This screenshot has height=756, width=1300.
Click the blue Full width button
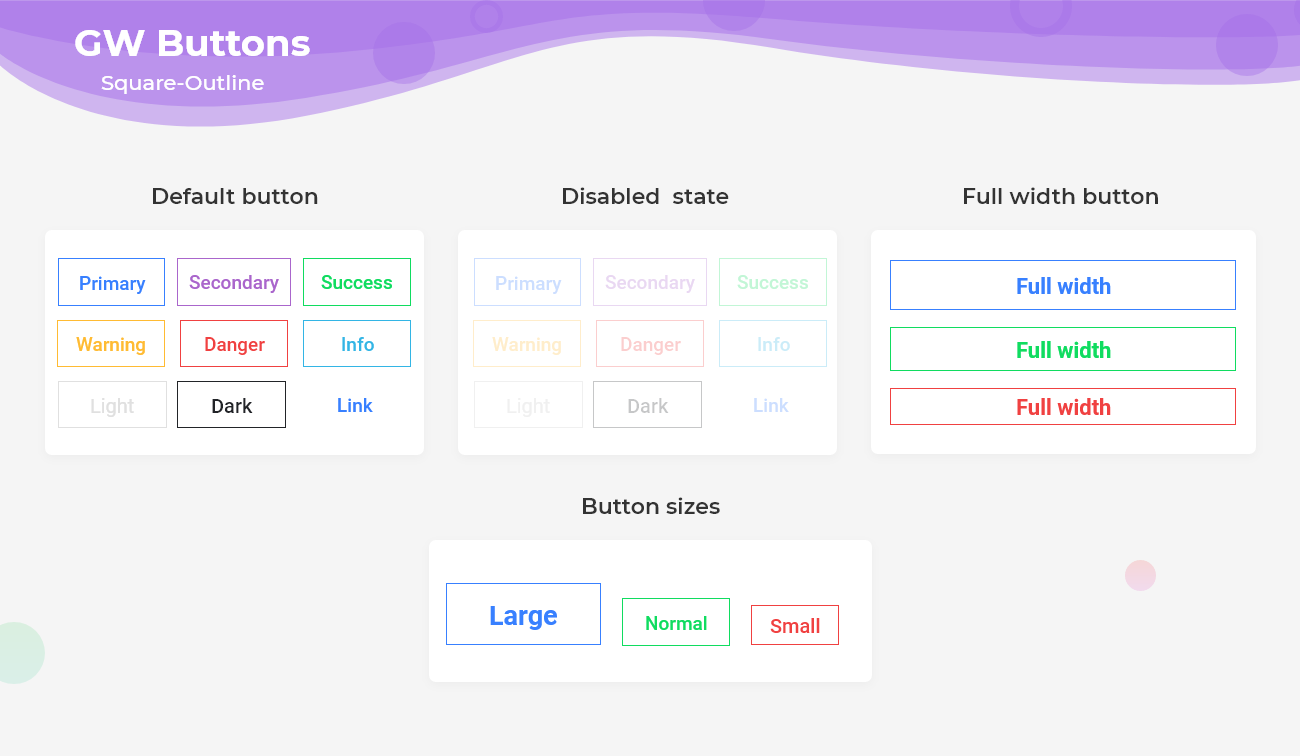[x=1062, y=285]
